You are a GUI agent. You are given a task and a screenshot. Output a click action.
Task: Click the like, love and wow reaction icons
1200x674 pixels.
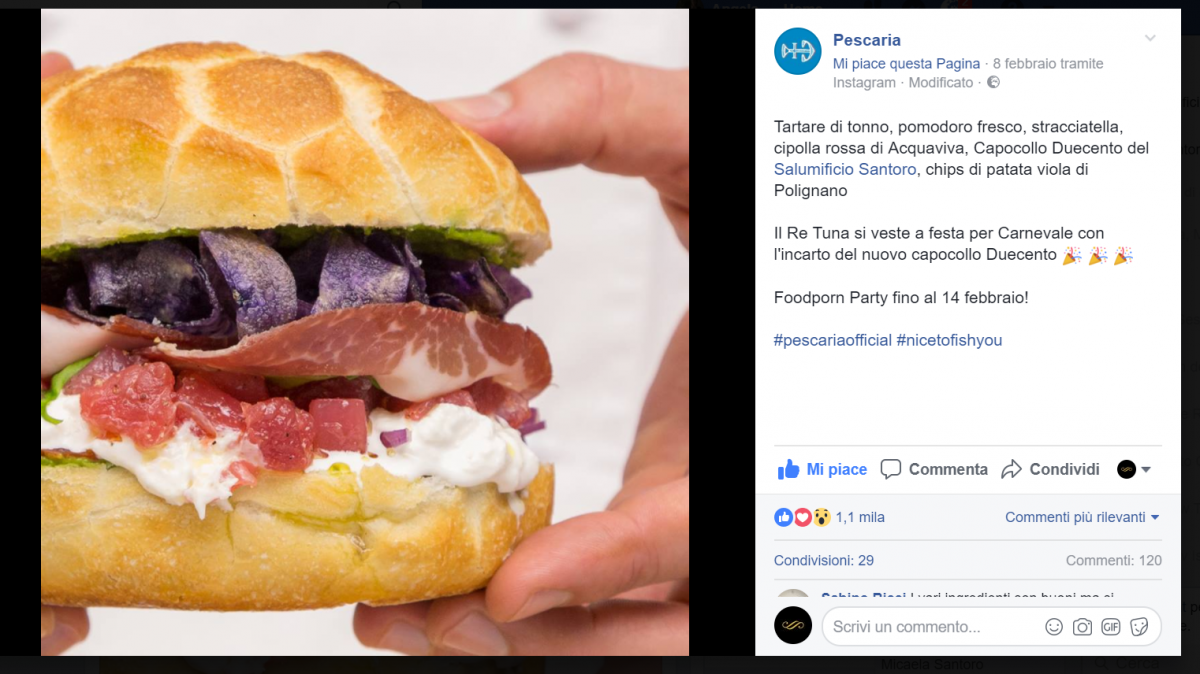802,517
